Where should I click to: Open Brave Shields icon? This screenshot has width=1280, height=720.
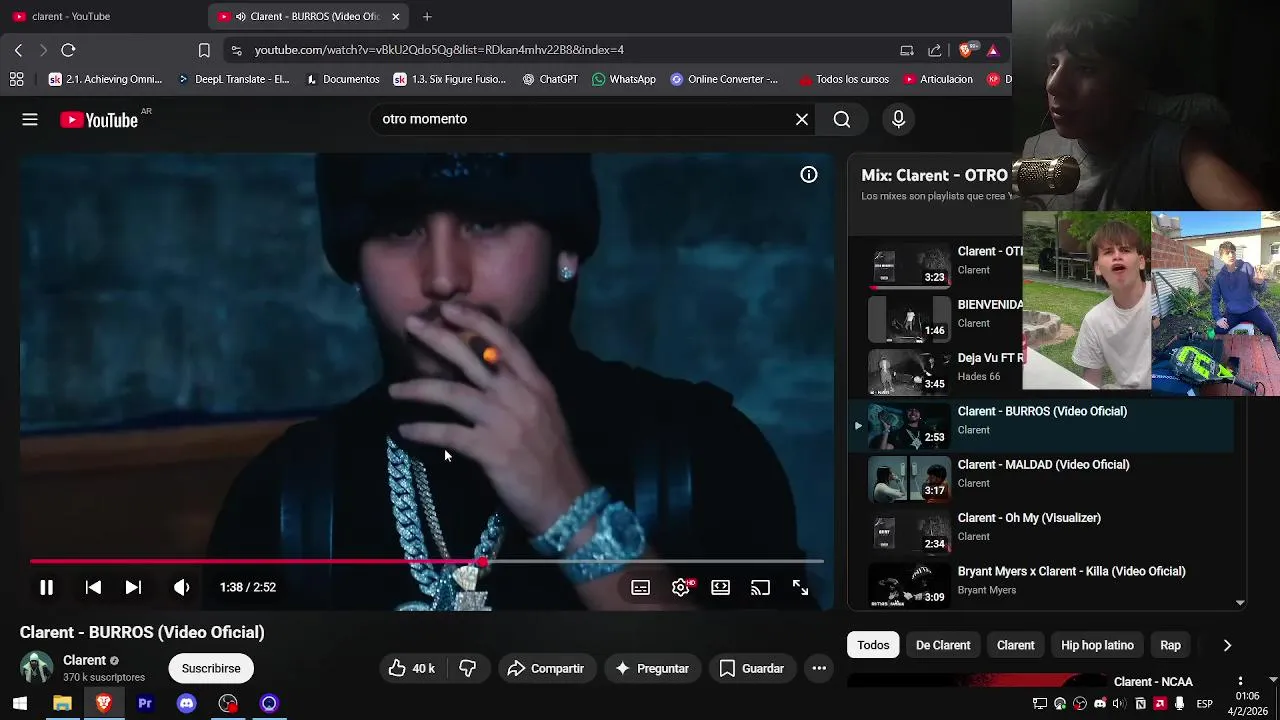[x=966, y=50]
